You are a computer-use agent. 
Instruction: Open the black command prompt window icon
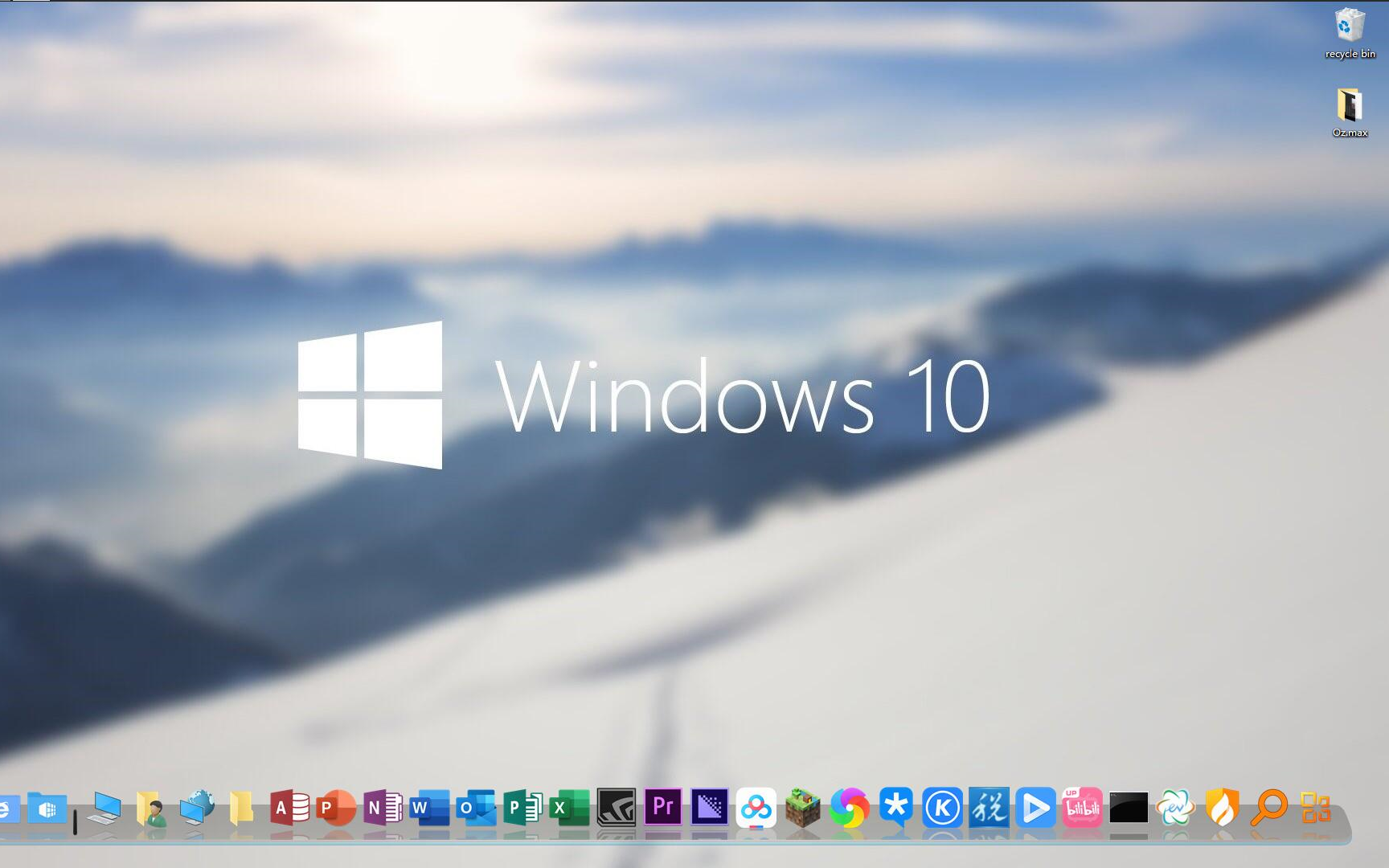pos(1129,808)
